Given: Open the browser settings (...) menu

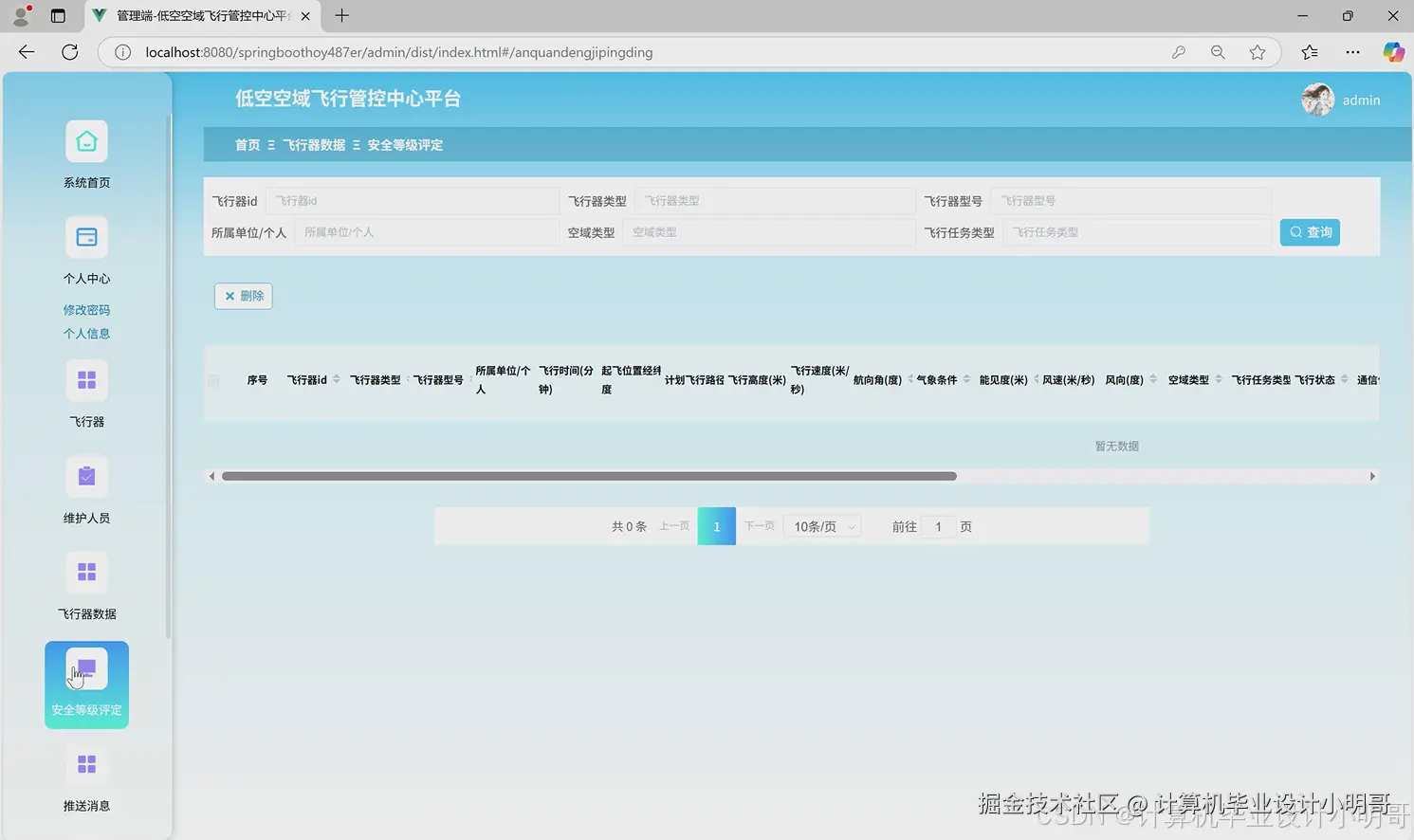Looking at the screenshot, I should [x=1352, y=52].
